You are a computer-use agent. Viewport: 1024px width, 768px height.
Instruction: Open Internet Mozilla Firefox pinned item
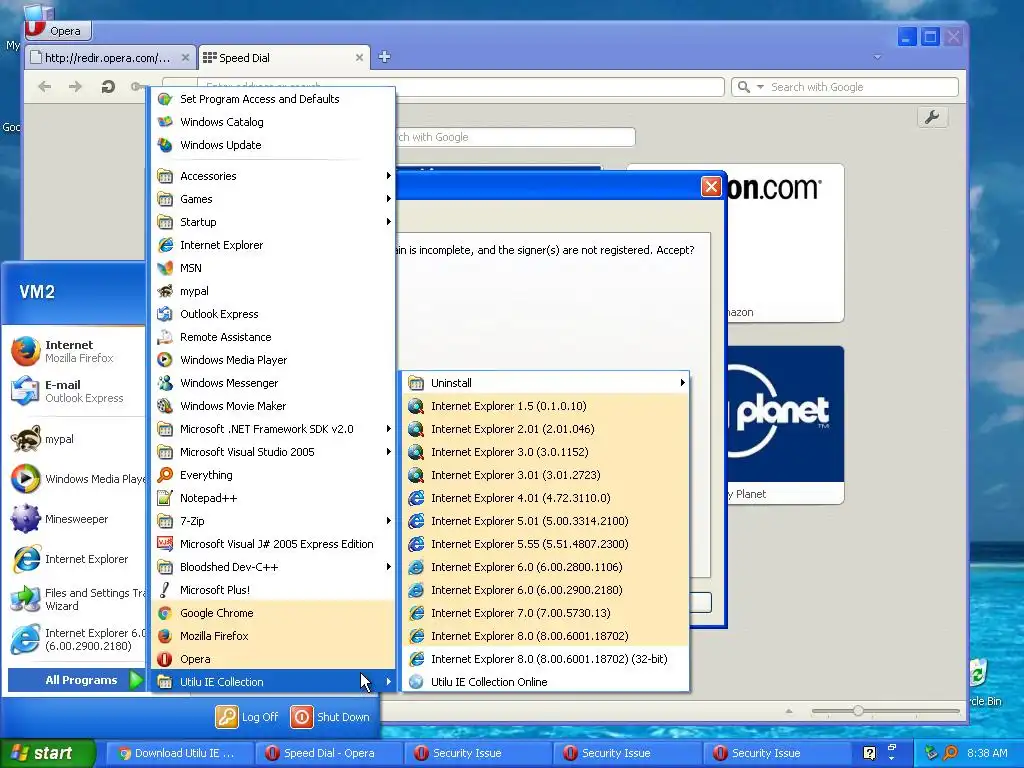[75, 351]
